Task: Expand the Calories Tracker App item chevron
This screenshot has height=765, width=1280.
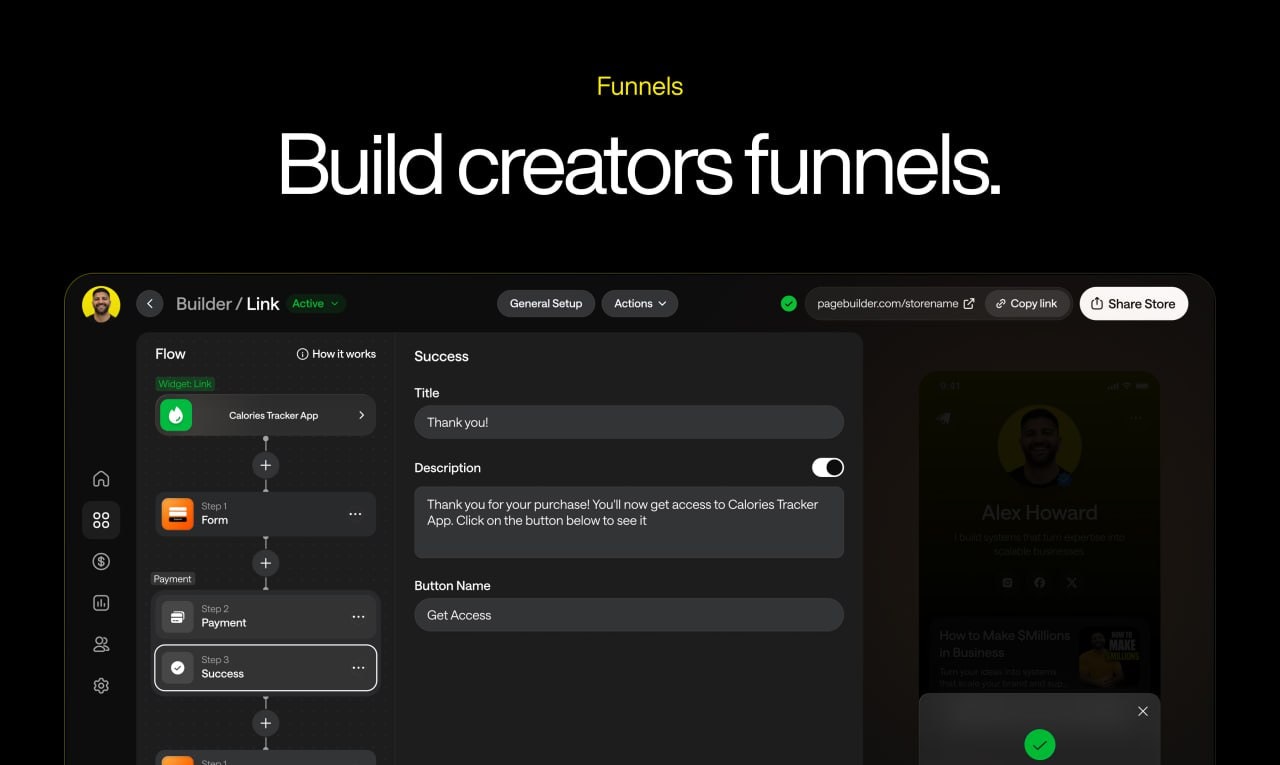Action: point(364,414)
